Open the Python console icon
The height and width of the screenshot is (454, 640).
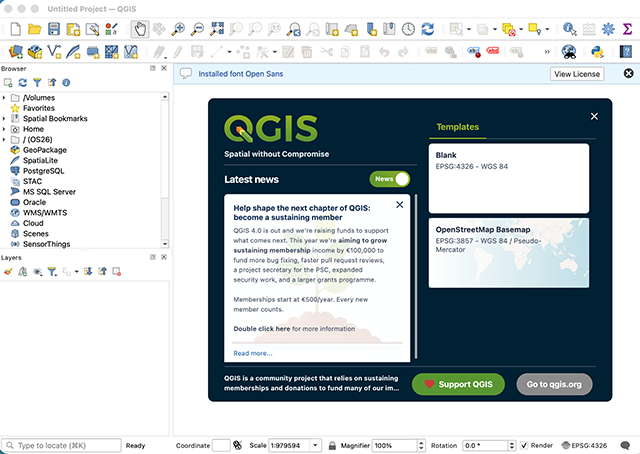(597, 51)
